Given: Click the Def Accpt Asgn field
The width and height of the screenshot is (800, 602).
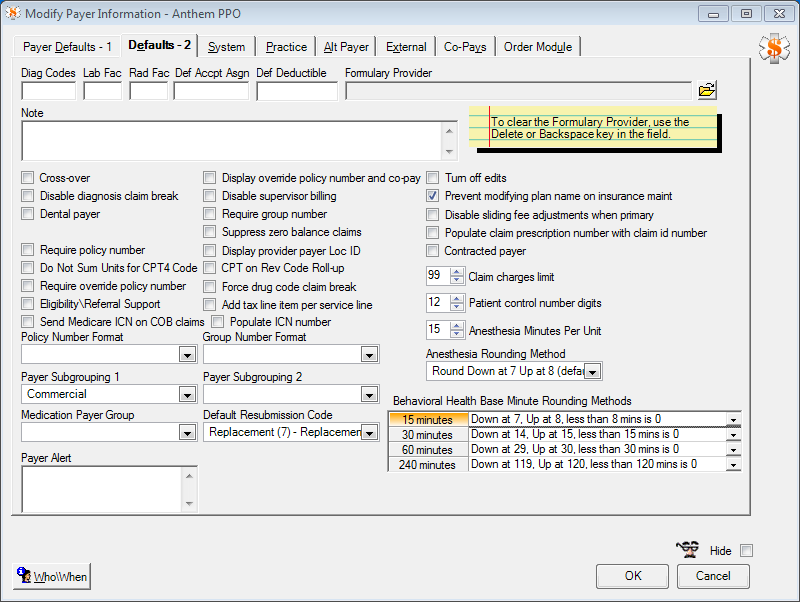Looking at the screenshot, I should 211,91.
